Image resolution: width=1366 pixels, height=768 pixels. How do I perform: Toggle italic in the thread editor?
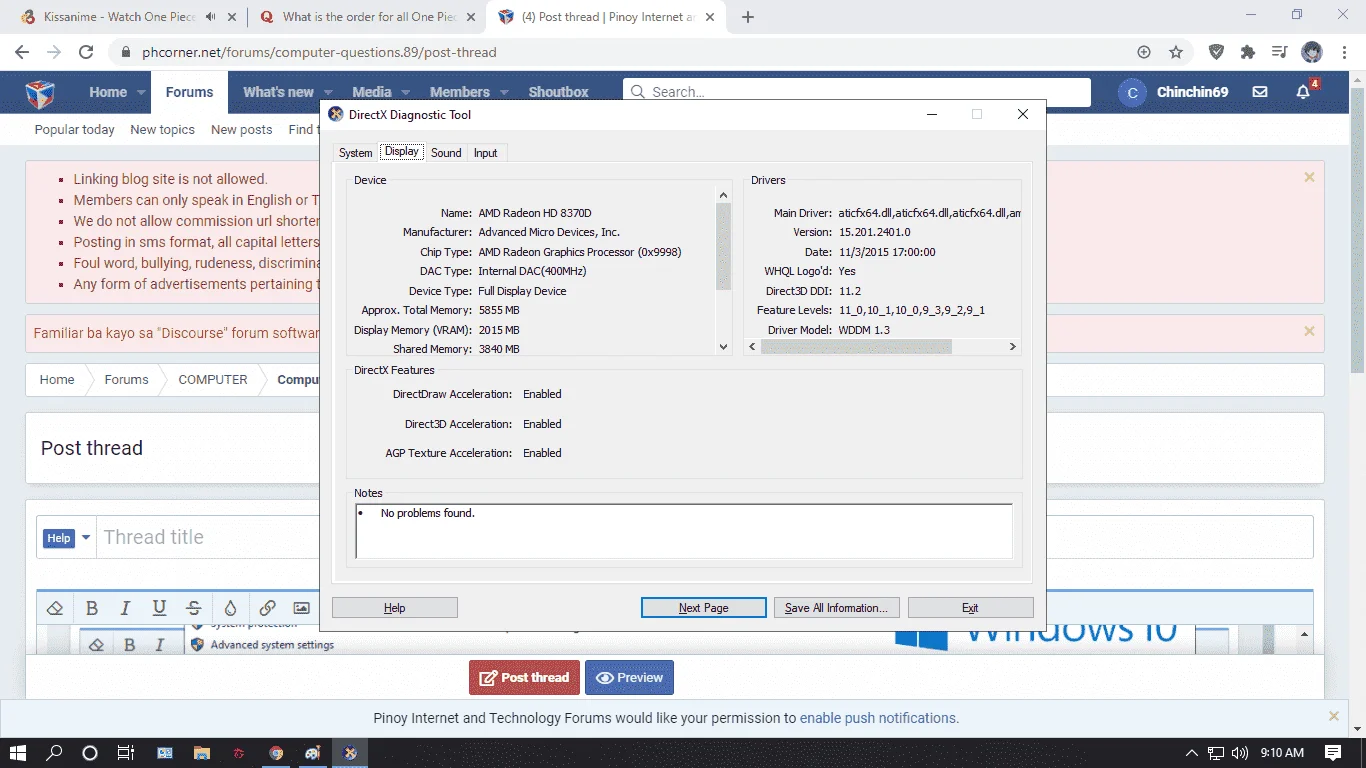pos(125,608)
